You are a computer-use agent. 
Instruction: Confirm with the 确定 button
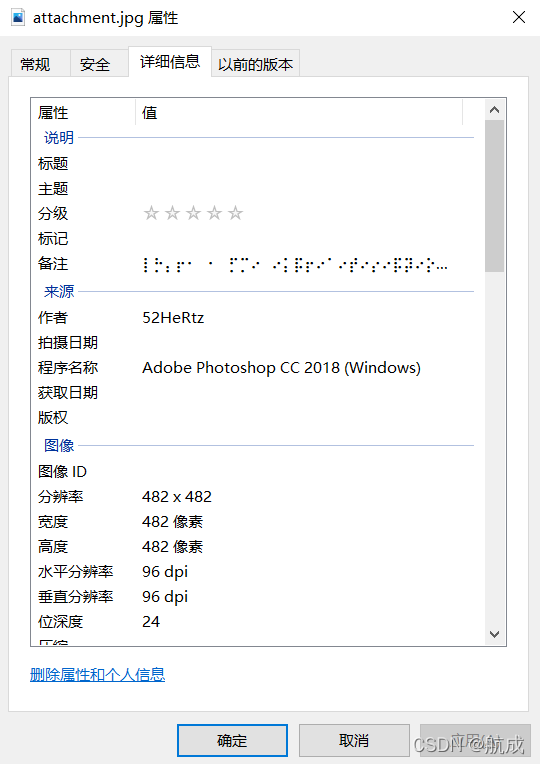232,741
